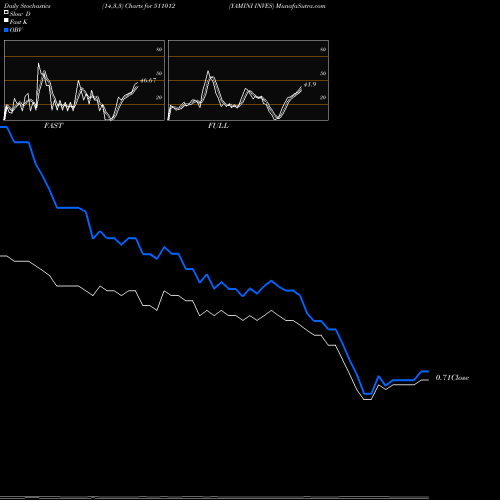Viewport: 500px width, 500px height.
Task: Click the 'Fast K' legend text
Action: pos(19,22)
